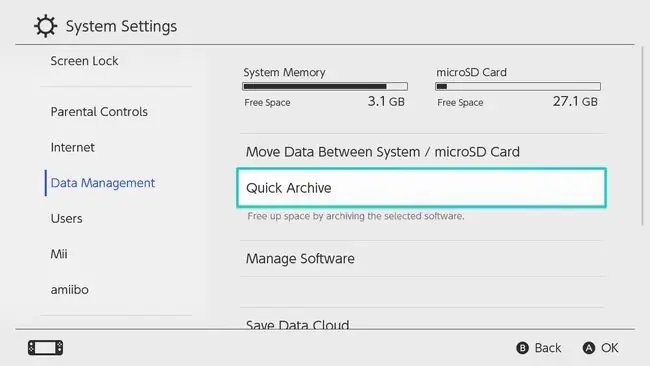Screen dimensions: 650x366
Task: Click the microSD Card usage bar
Action: point(518,86)
